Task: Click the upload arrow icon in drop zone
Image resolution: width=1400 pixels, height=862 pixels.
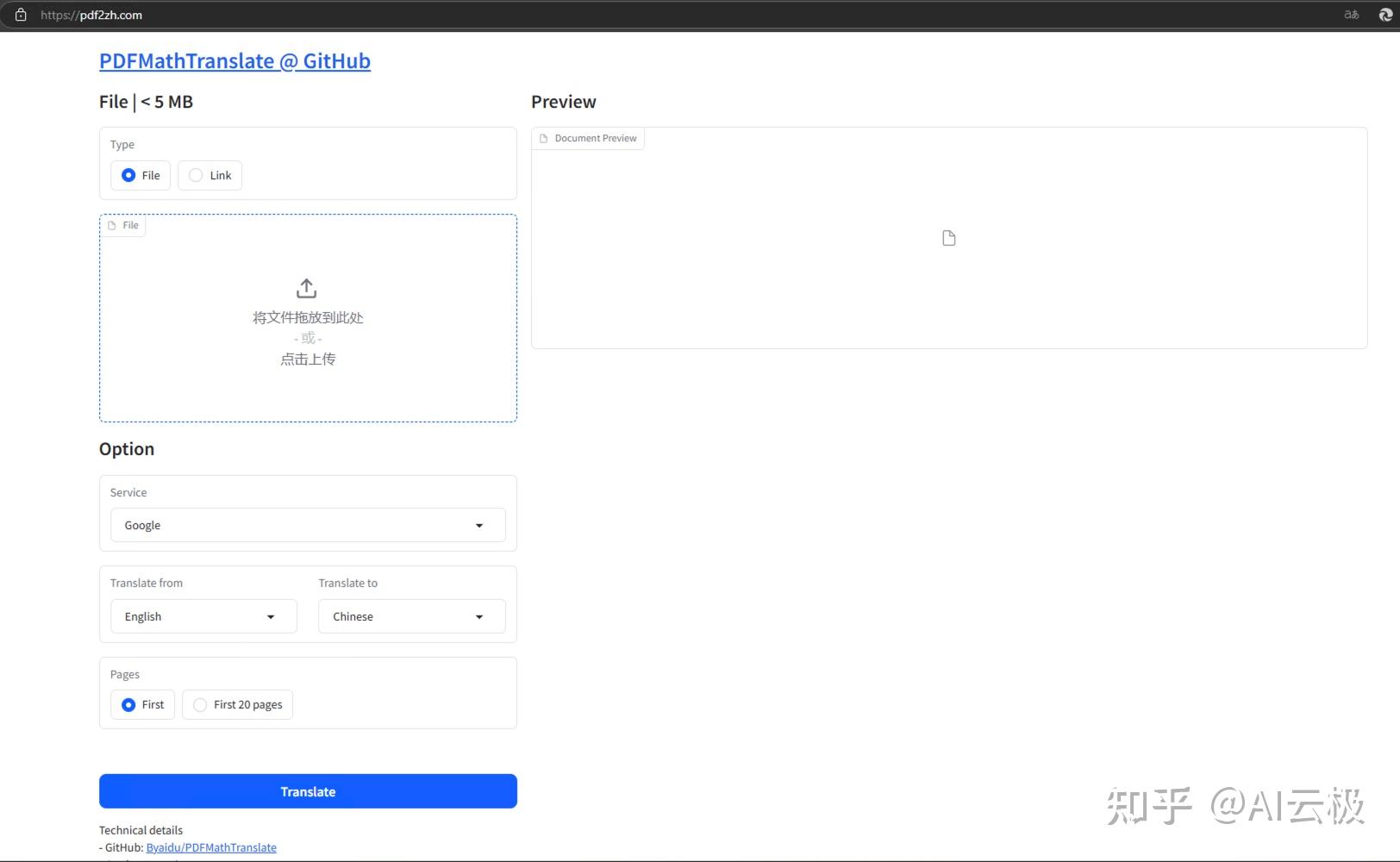Action: click(306, 288)
